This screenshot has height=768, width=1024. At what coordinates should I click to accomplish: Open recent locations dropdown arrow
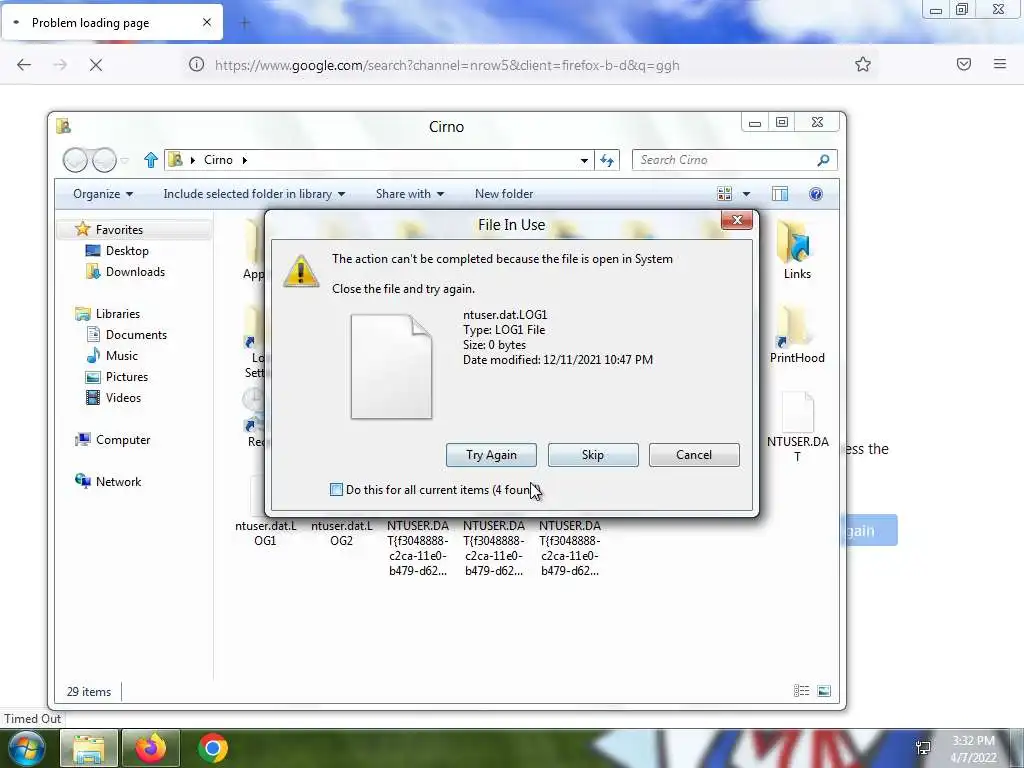pos(125,160)
